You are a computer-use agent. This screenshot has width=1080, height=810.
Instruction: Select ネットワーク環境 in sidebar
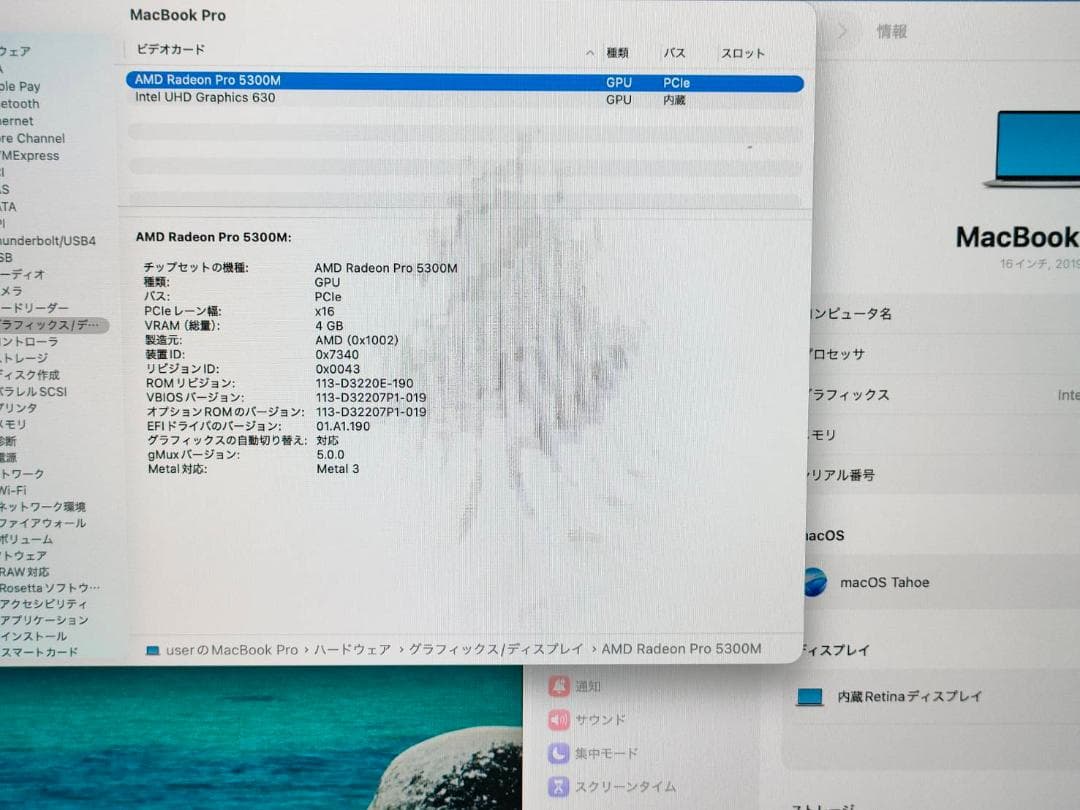43,507
